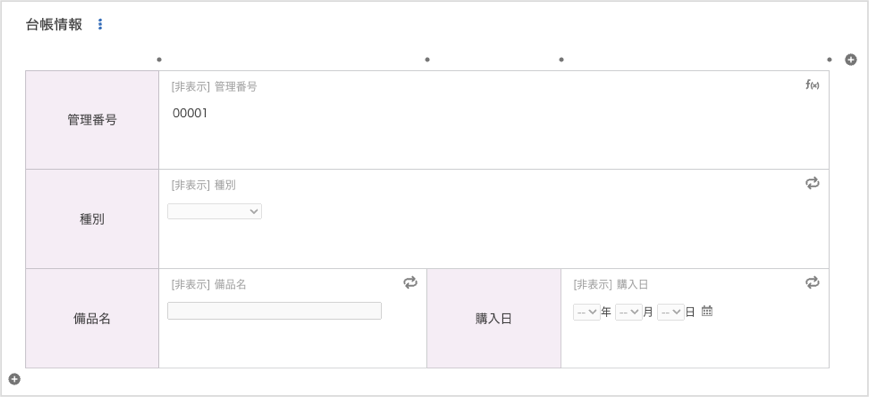
Task: Click the 00001 management number value
Action: [x=190, y=114]
